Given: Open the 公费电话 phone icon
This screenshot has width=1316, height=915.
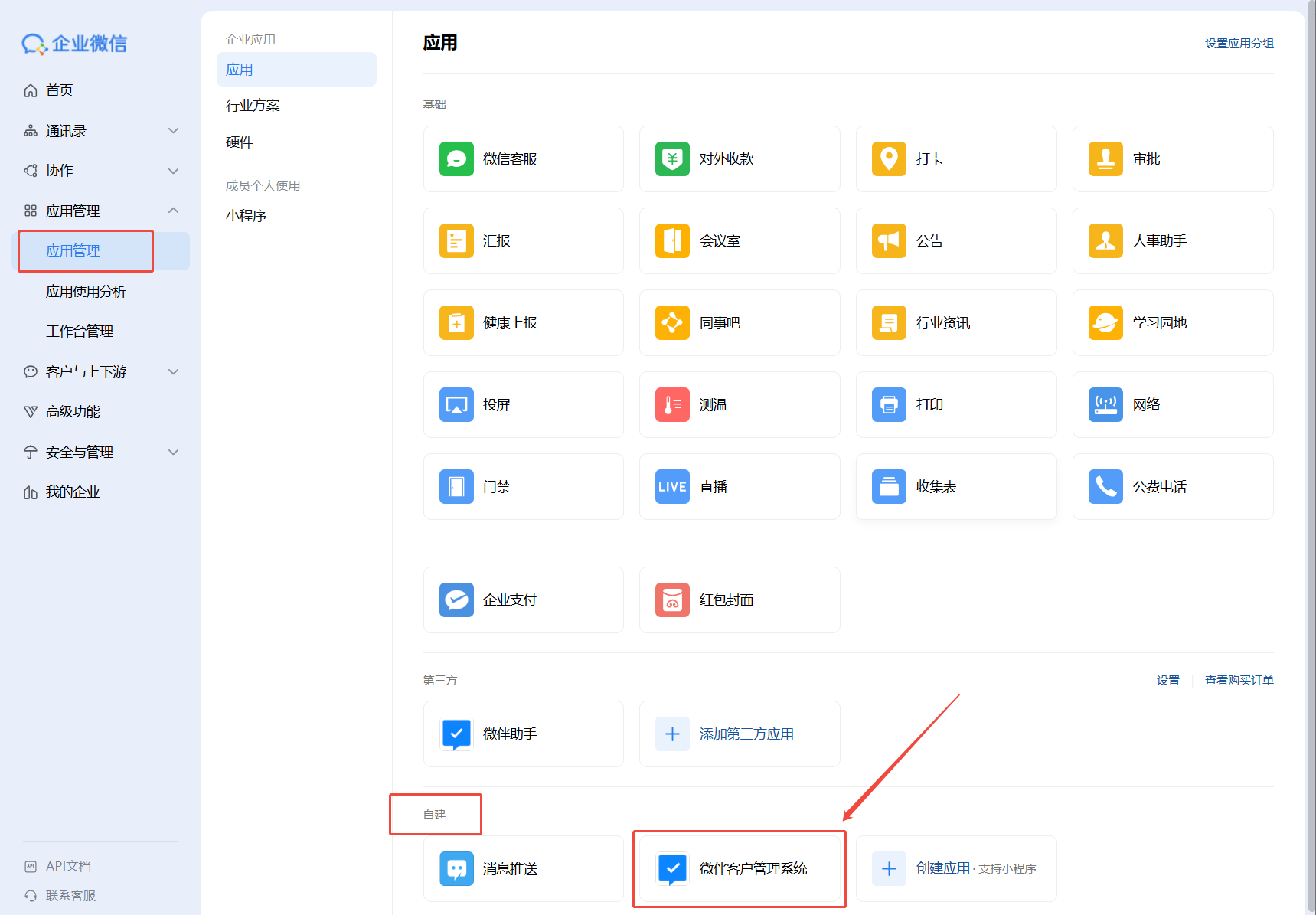Looking at the screenshot, I should coord(1105,487).
